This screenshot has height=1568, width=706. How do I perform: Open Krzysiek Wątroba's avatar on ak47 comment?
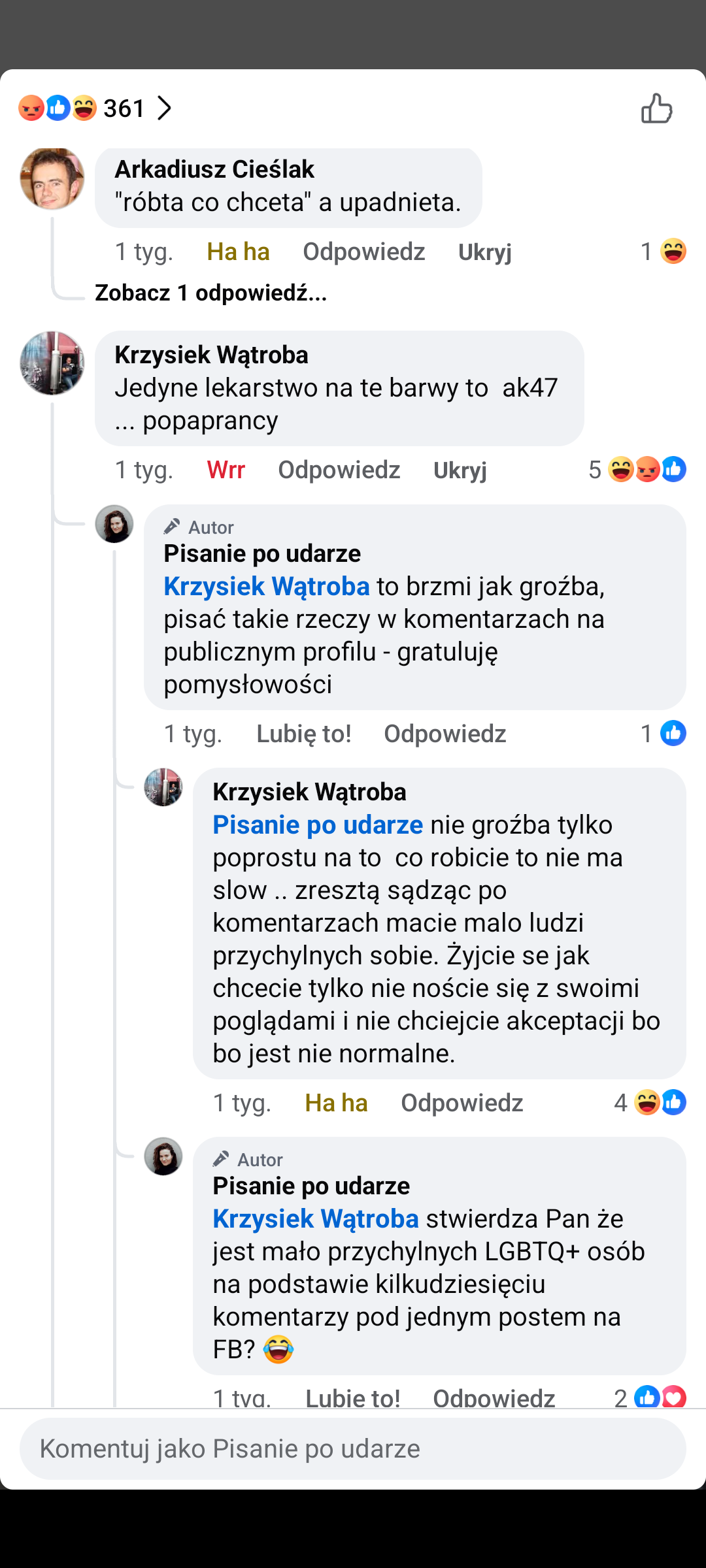click(x=52, y=363)
